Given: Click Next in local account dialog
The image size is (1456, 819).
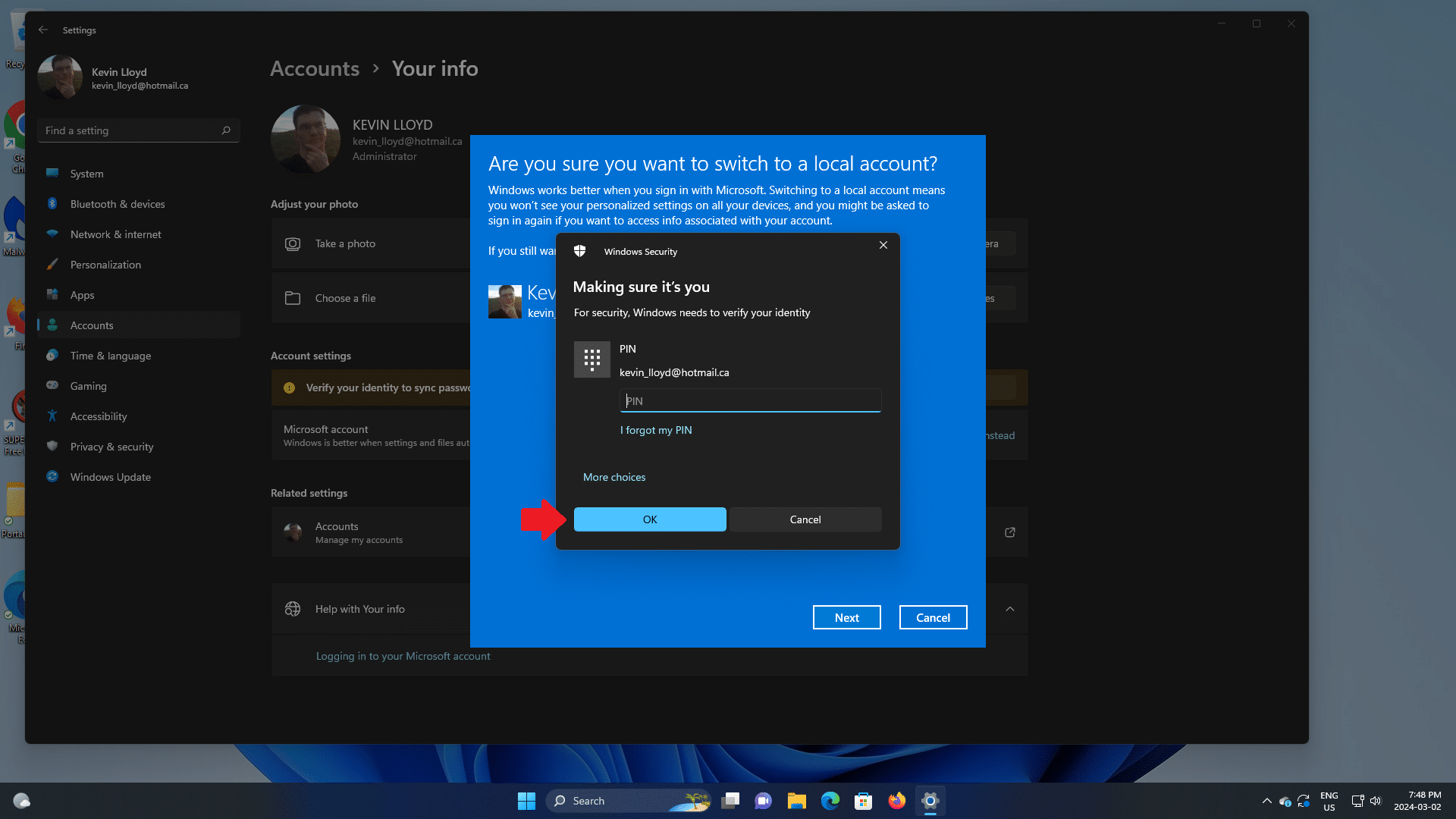Looking at the screenshot, I should (x=846, y=617).
